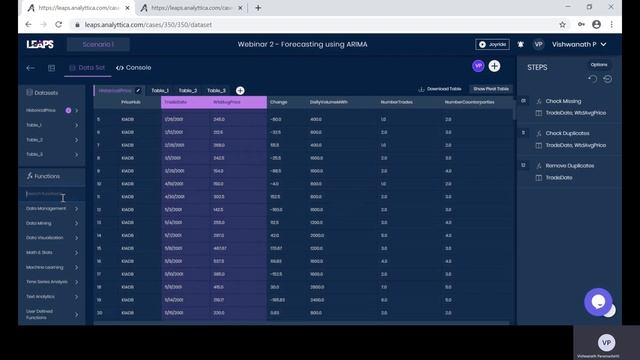This screenshot has height=360, width=640.
Task: Click the purple badge on HistoricalPrice dataset
Action: [68, 111]
